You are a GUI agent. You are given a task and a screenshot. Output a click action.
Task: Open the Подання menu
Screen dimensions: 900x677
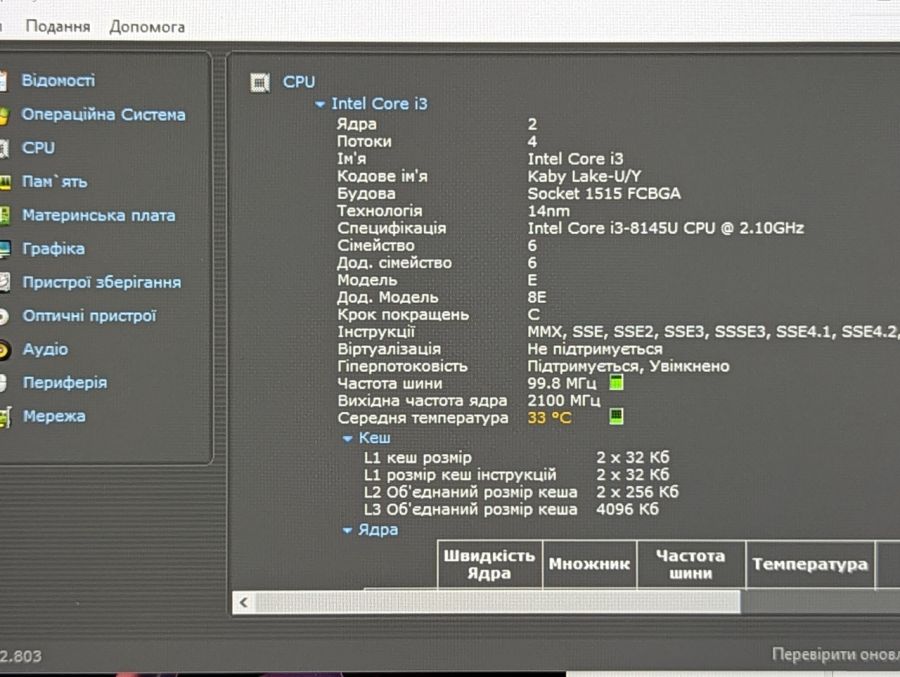[x=58, y=26]
